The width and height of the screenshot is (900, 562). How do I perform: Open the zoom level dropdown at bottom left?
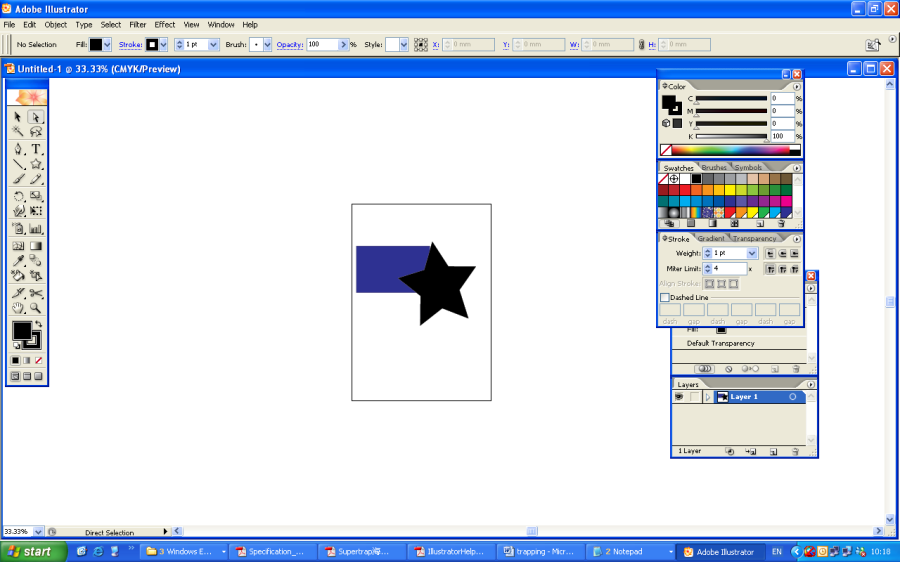click(x=39, y=532)
